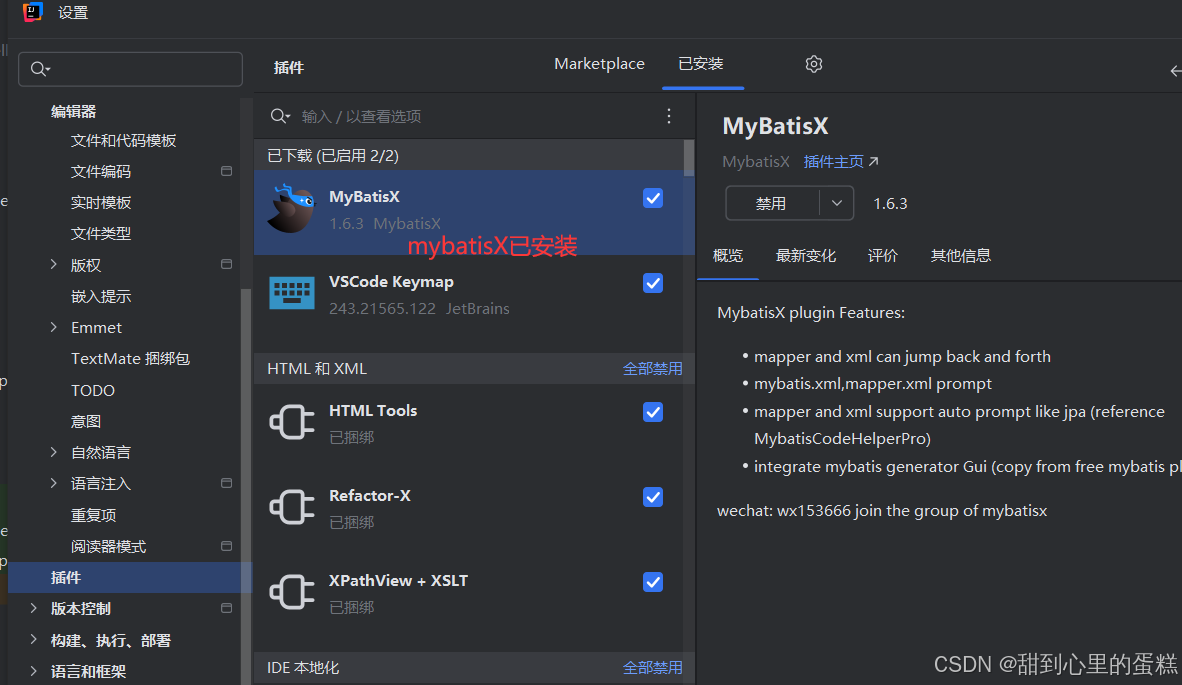This screenshot has height=685, width=1182.
Task: Focus the plugin search input field
Action: (475, 116)
